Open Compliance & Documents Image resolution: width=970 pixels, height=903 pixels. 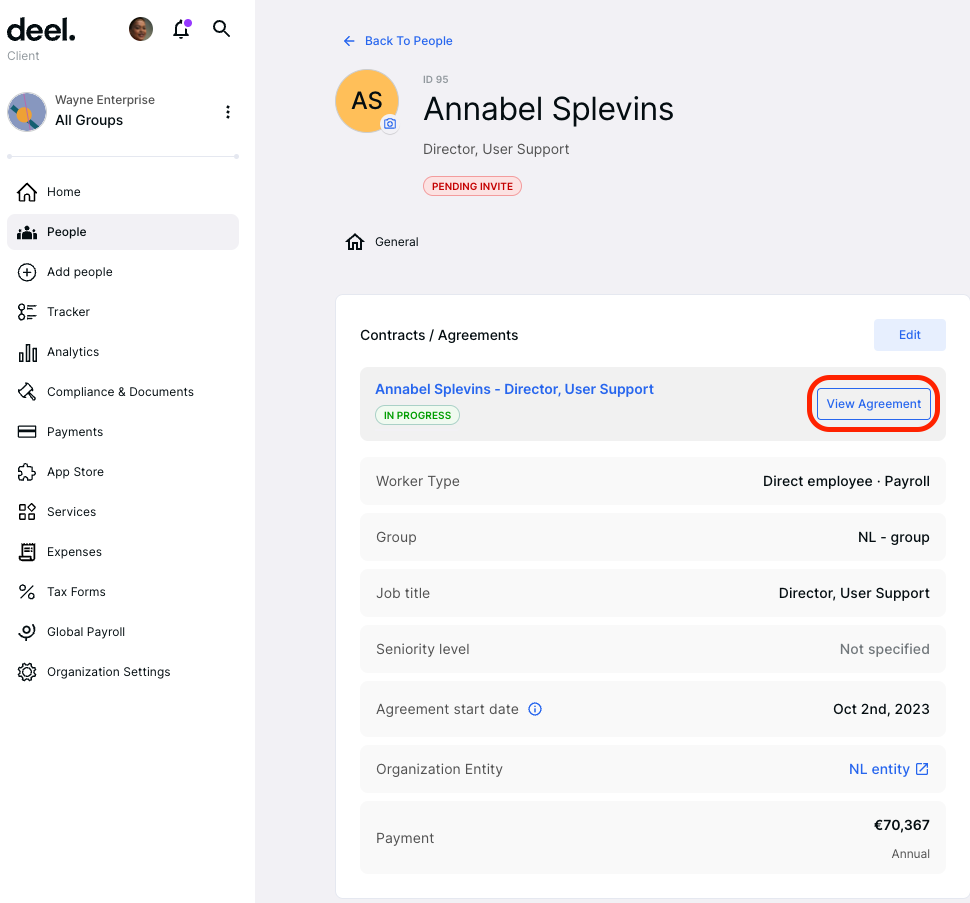point(120,392)
